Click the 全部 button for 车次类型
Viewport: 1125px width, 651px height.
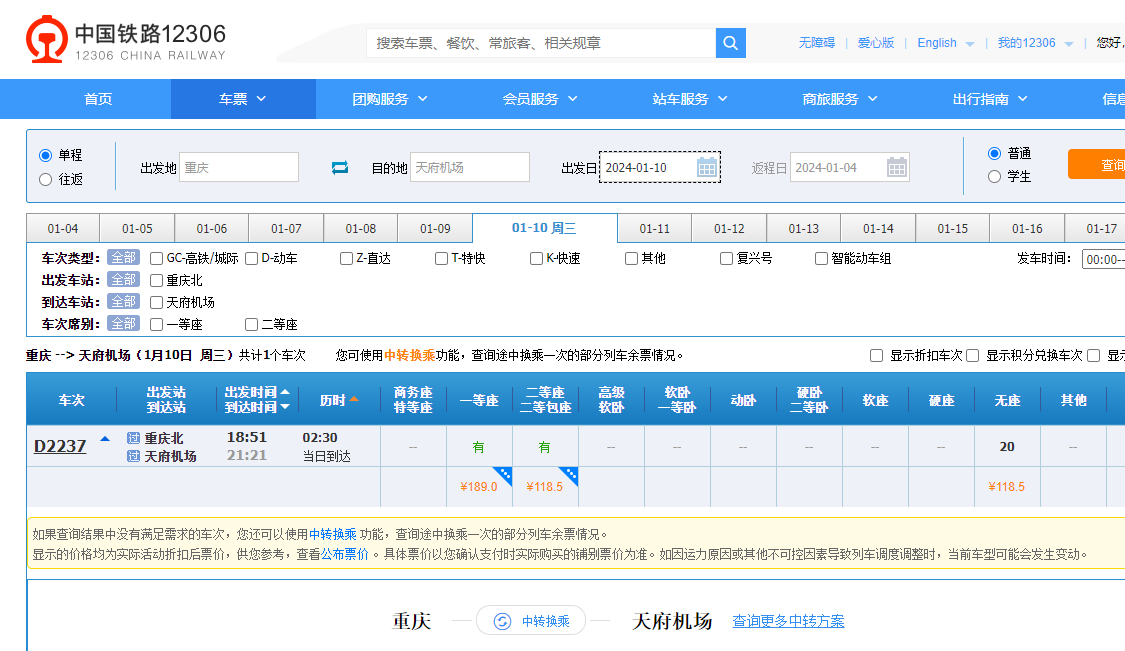(123, 258)
